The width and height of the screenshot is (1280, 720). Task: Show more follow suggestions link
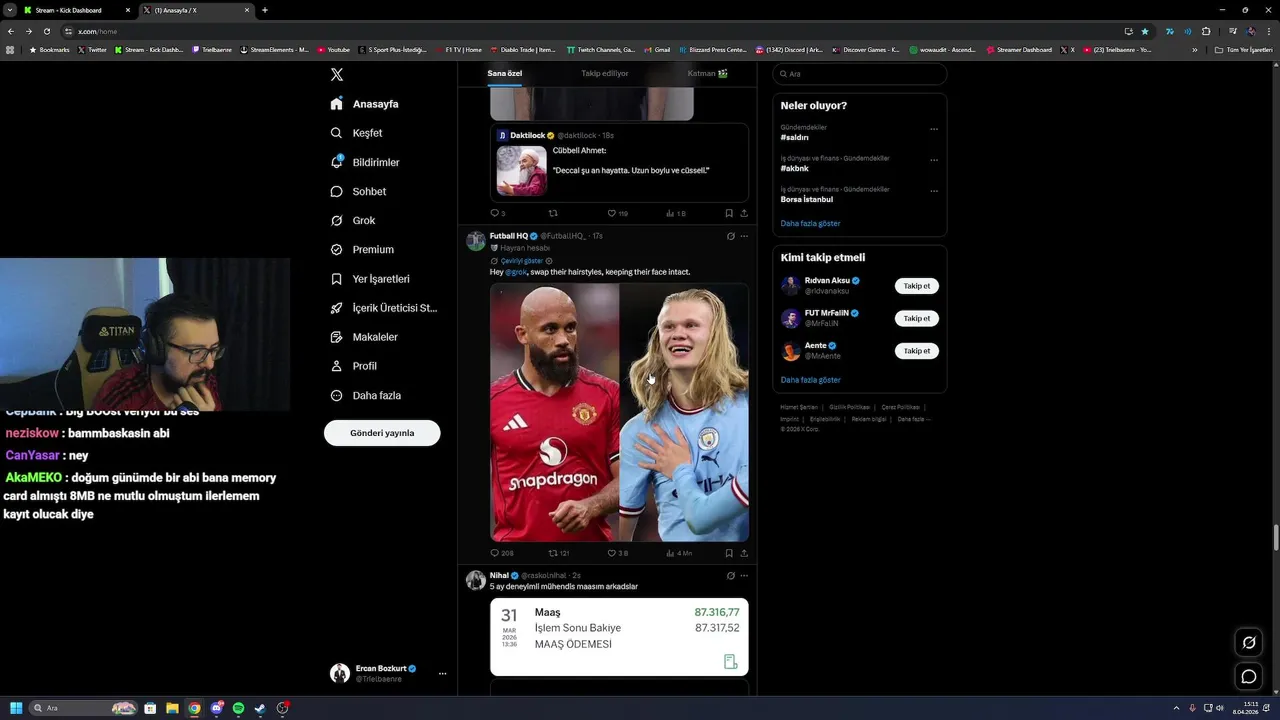[810, 380]
